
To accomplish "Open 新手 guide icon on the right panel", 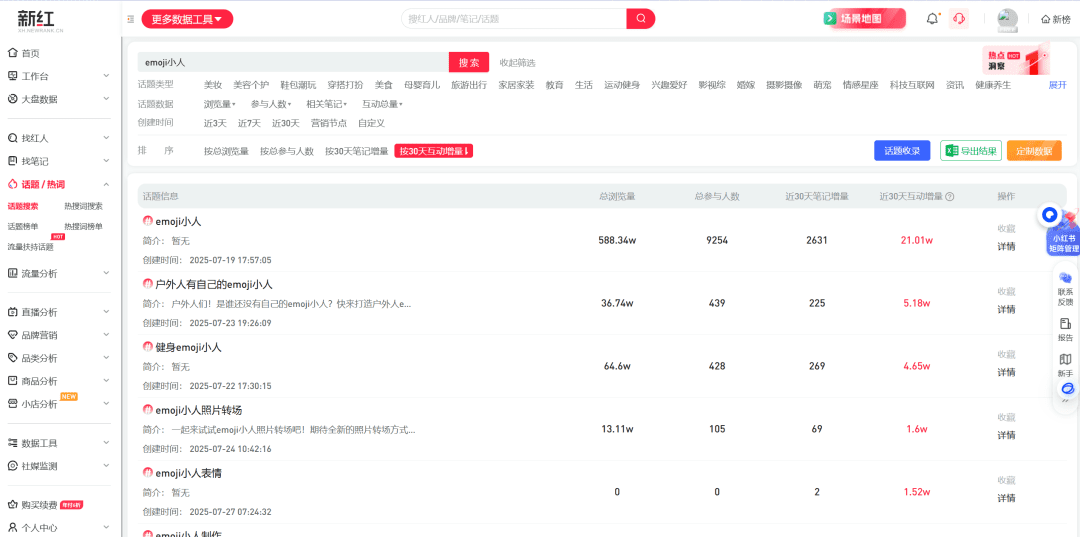I will (x=1066, y=365).
